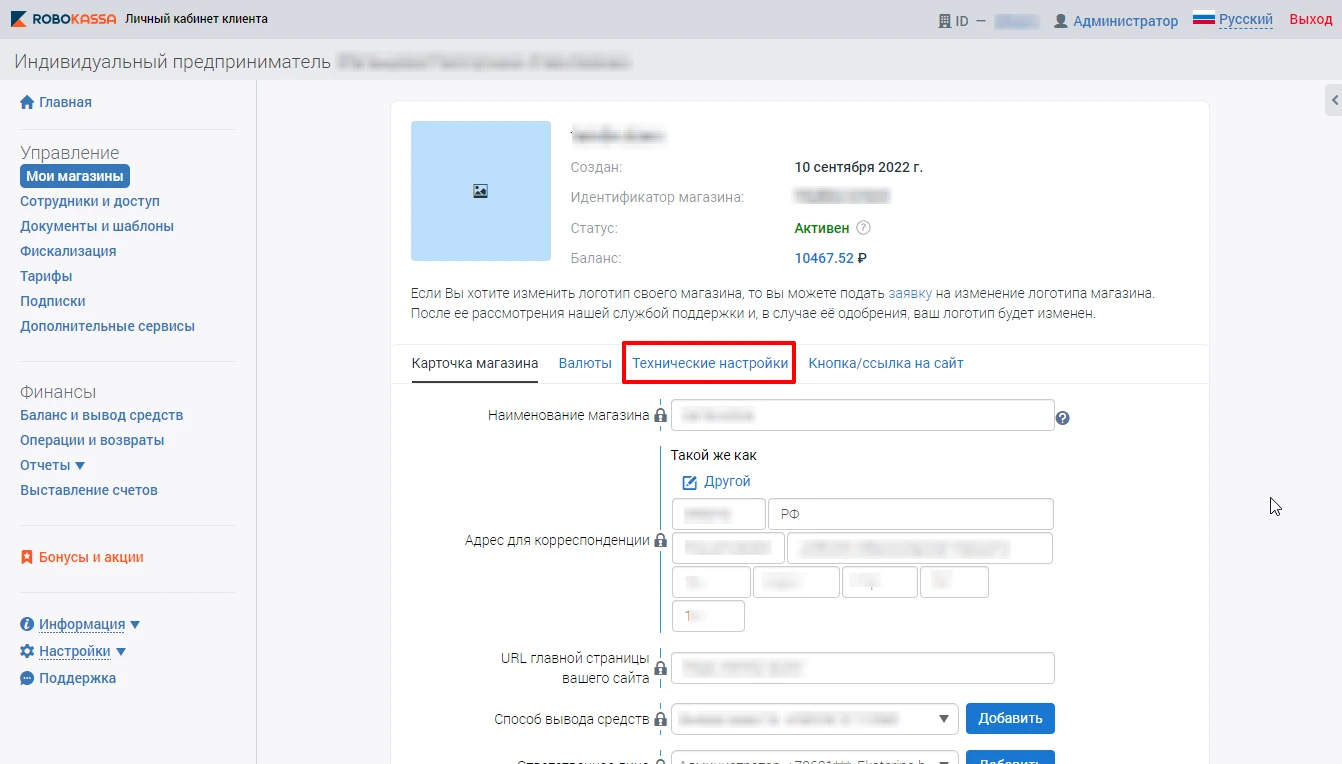Open Выставление счетов
The height and width of the screenshot is (764, 1342).
(x=89, y=490)
